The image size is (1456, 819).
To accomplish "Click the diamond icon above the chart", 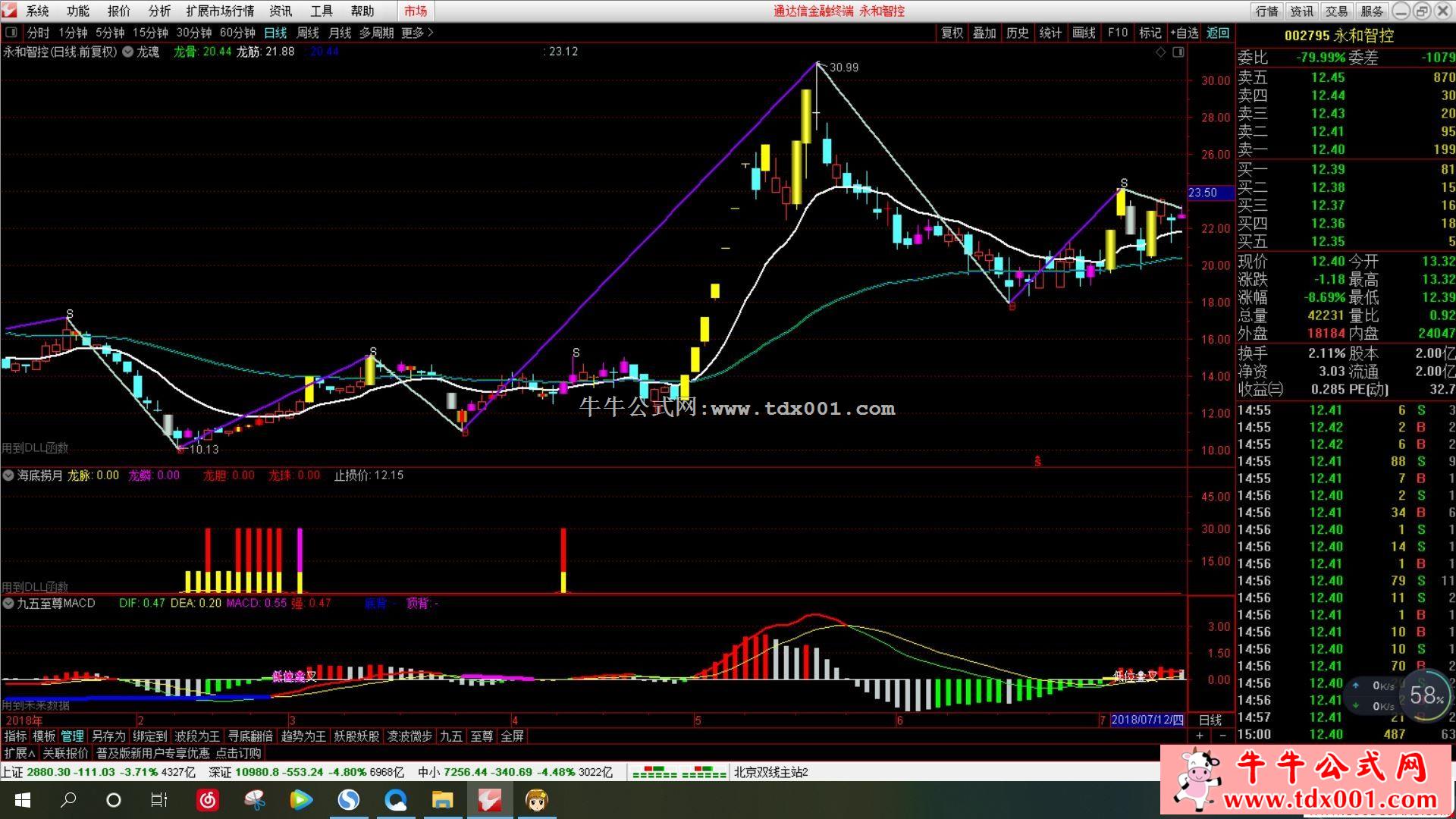I will point(1160,52).
